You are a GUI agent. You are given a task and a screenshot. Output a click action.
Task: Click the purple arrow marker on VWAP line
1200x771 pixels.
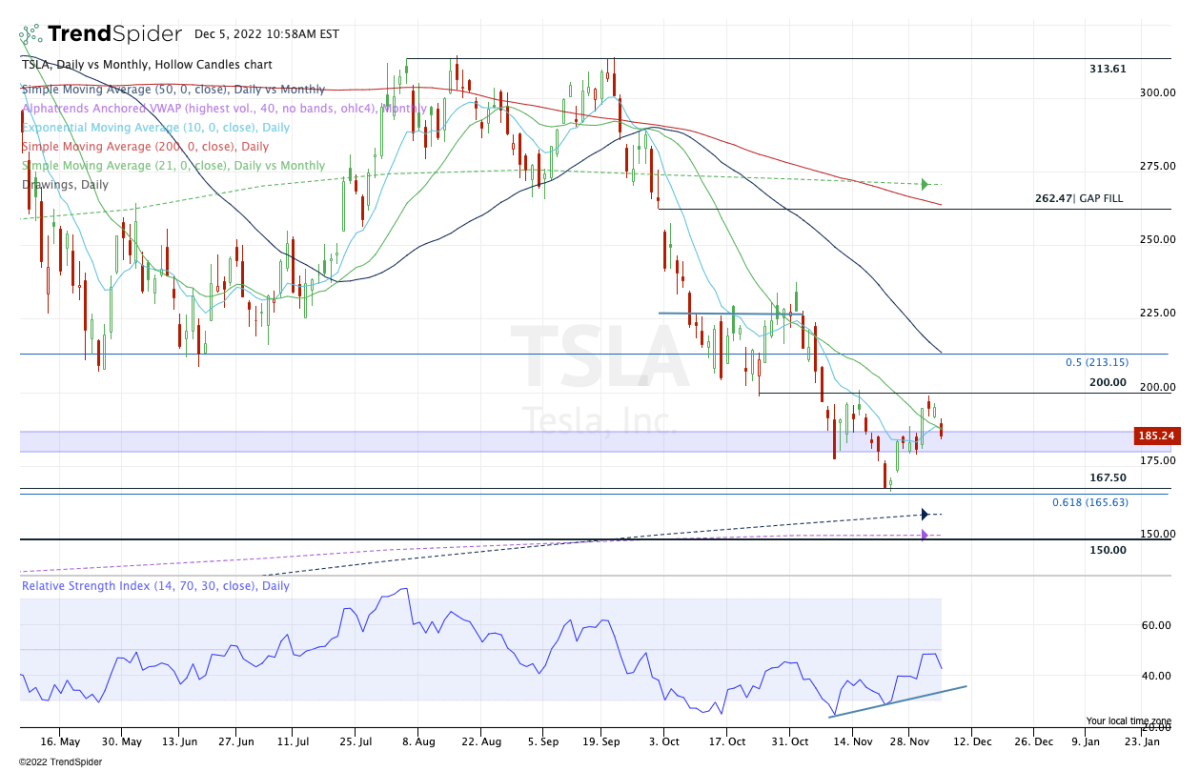click(925, 535)
